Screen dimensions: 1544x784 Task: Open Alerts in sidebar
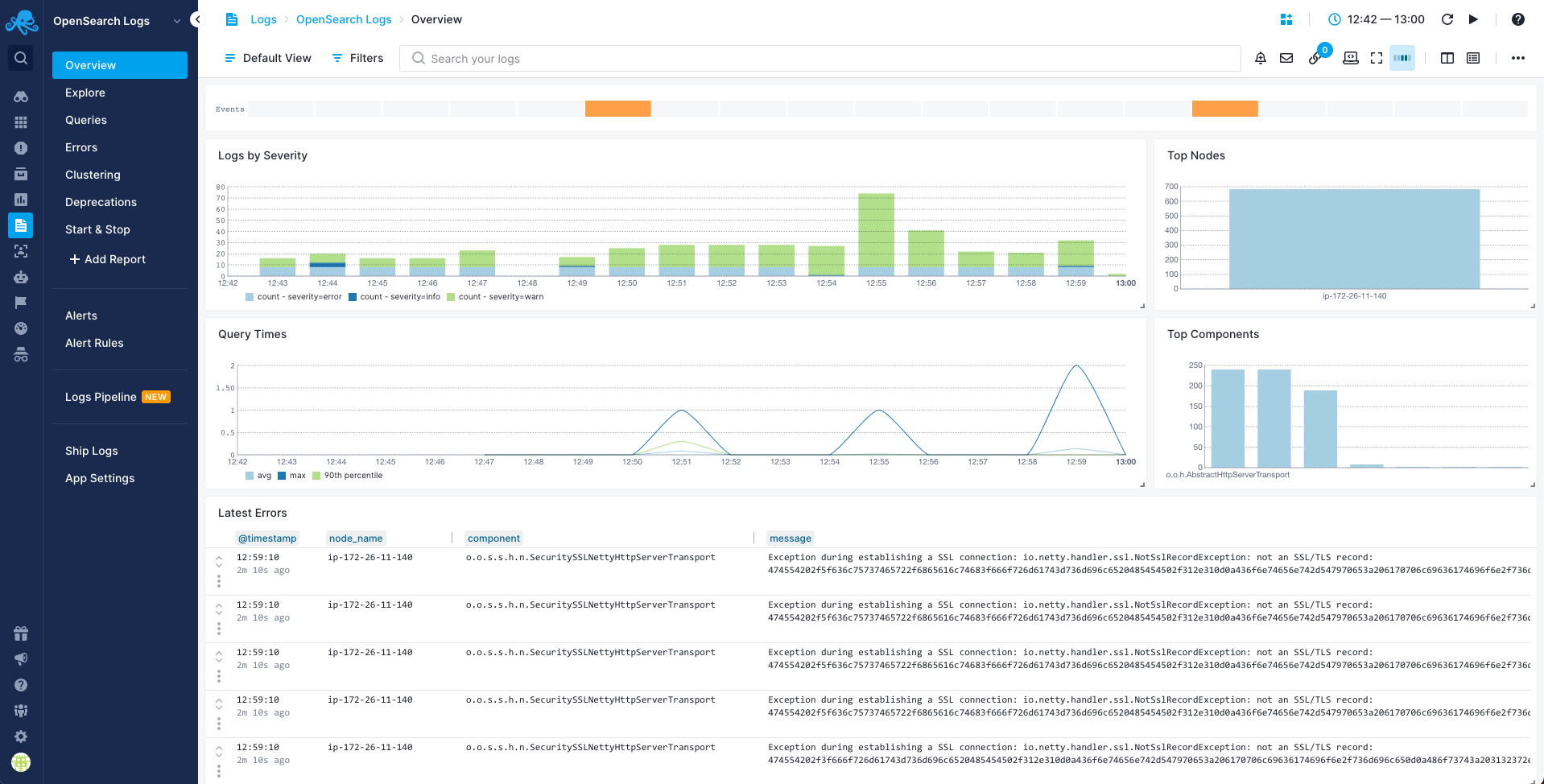coord(81,316)
